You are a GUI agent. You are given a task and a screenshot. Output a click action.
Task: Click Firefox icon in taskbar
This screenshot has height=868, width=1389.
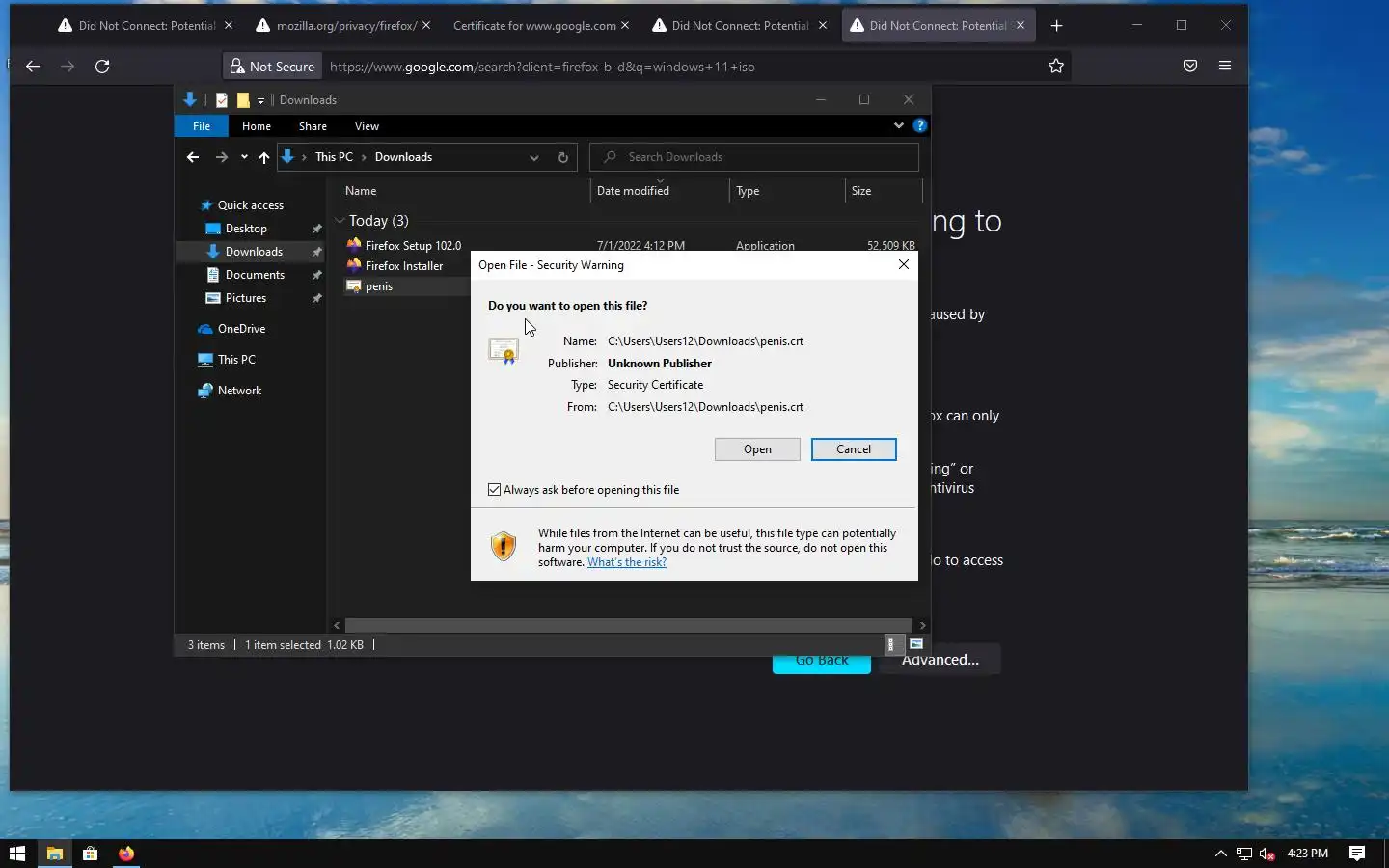pyautogui.click(x=126, y=854)
